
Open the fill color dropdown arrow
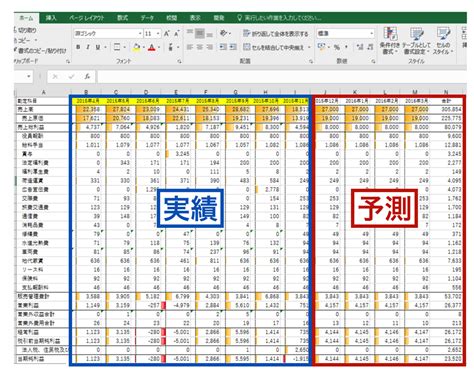coord(143,47)
